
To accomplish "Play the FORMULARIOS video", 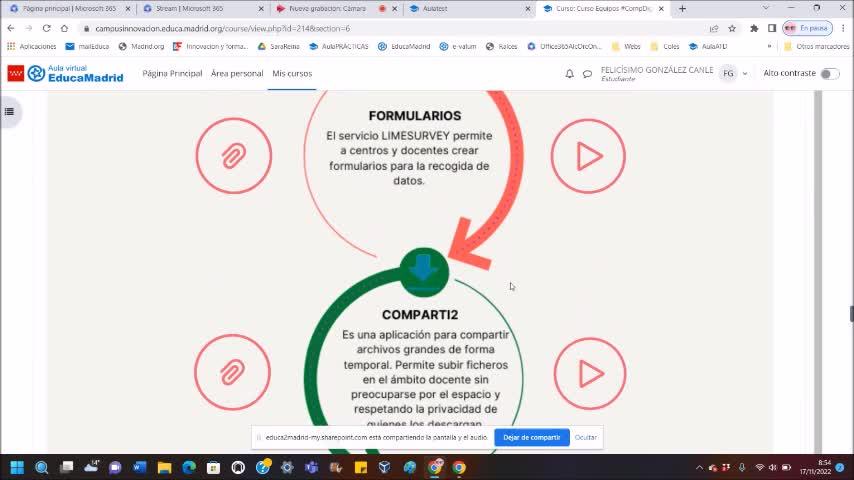I will point(588,156).
